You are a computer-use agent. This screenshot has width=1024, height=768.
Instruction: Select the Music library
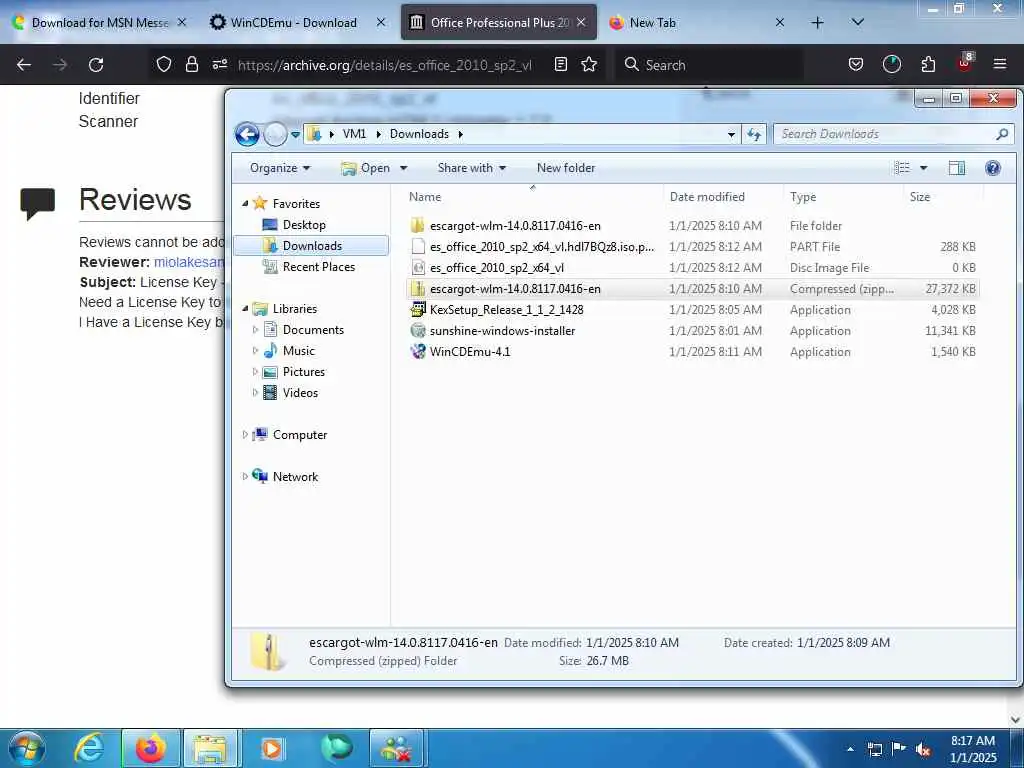(x=298, y=351)
